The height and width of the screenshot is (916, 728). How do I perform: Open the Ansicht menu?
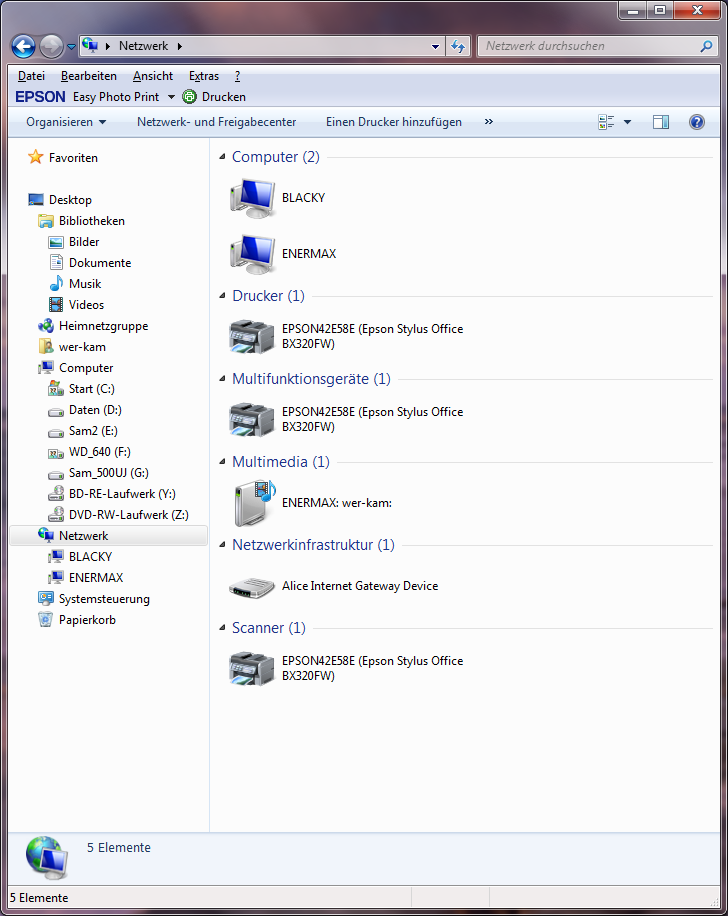click(x=153, y=76)
